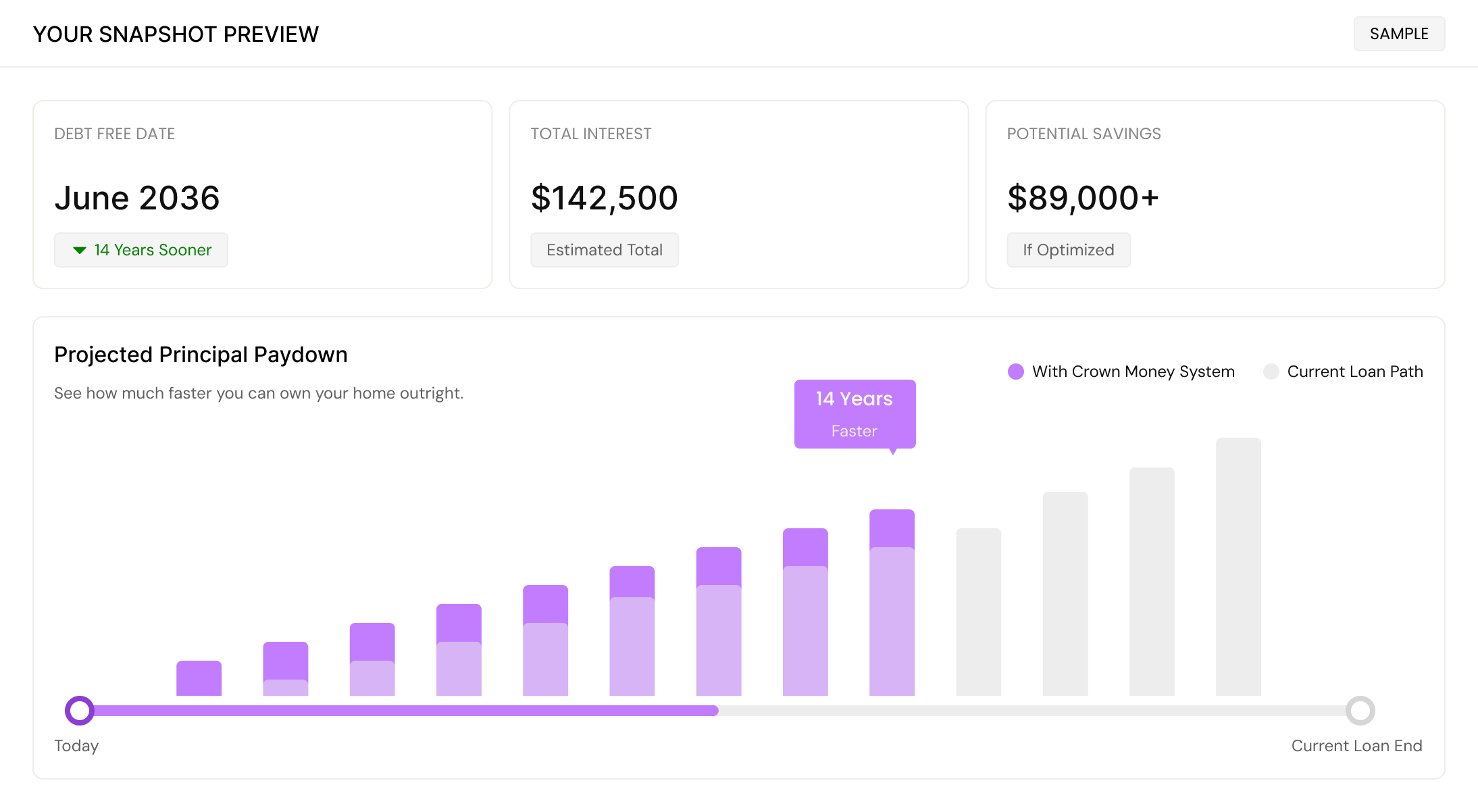Open the Potential Savings $89,000+ card
The width and height of the screenshot is (1478, 812).
tap(1215, 195)
